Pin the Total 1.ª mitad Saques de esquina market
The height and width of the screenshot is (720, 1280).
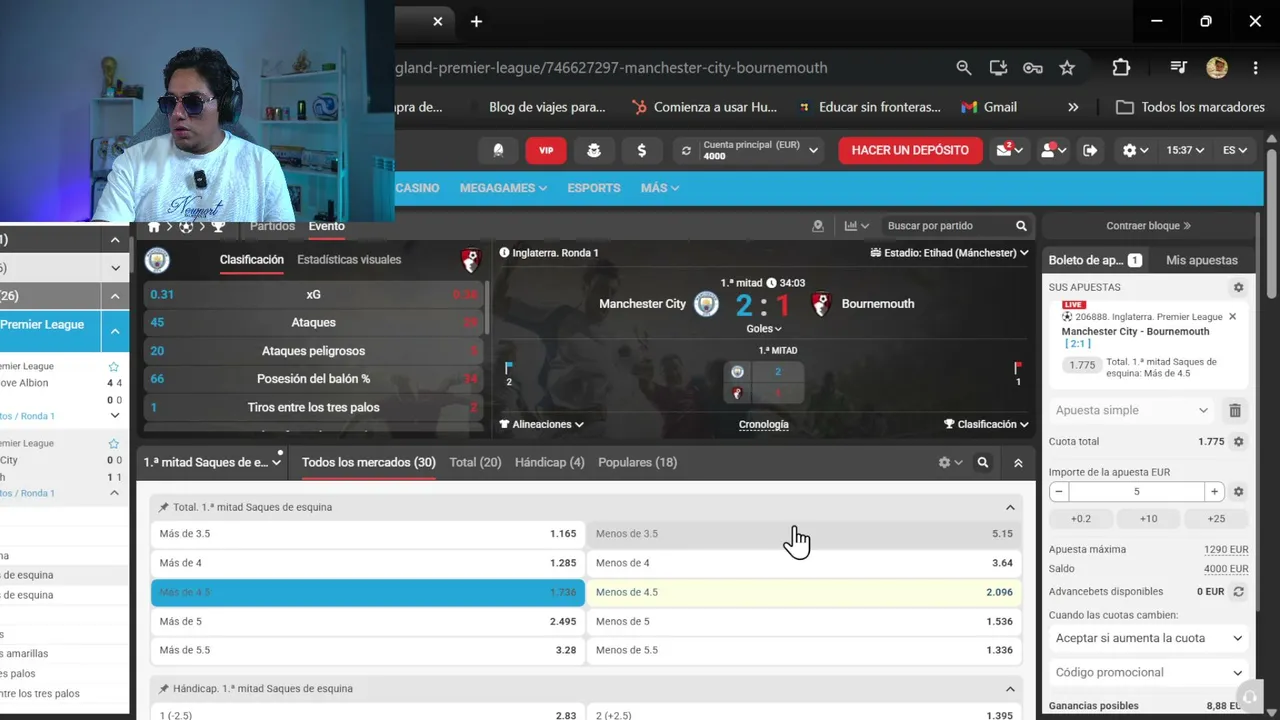pyautogui.click(x=164, y=507)
